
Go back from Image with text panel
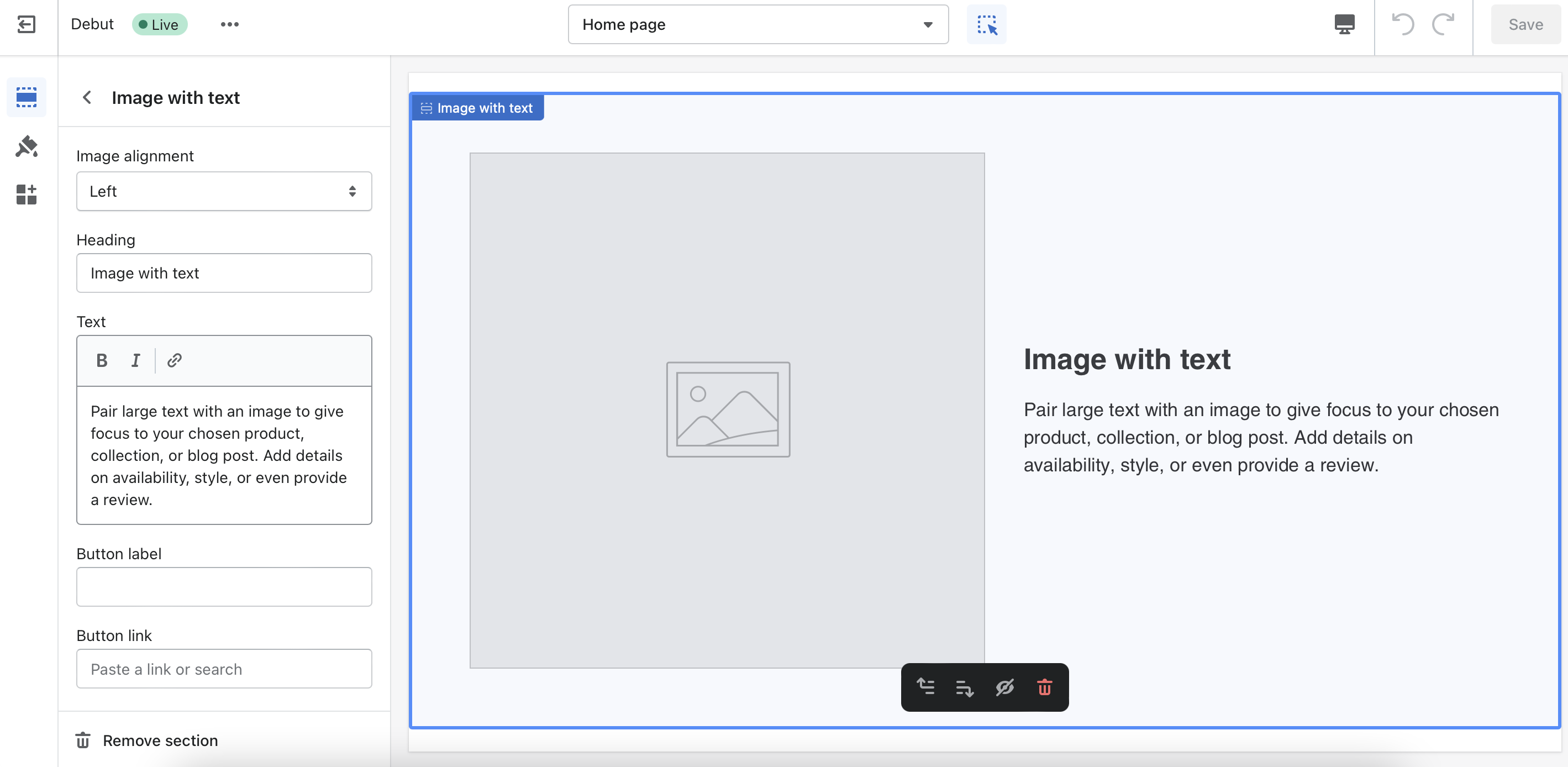pyautogui.click(x=87, y=97)
